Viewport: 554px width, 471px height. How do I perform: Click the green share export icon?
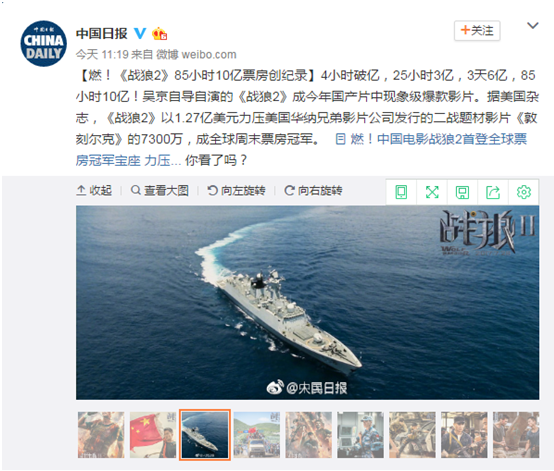coord(493,192)
